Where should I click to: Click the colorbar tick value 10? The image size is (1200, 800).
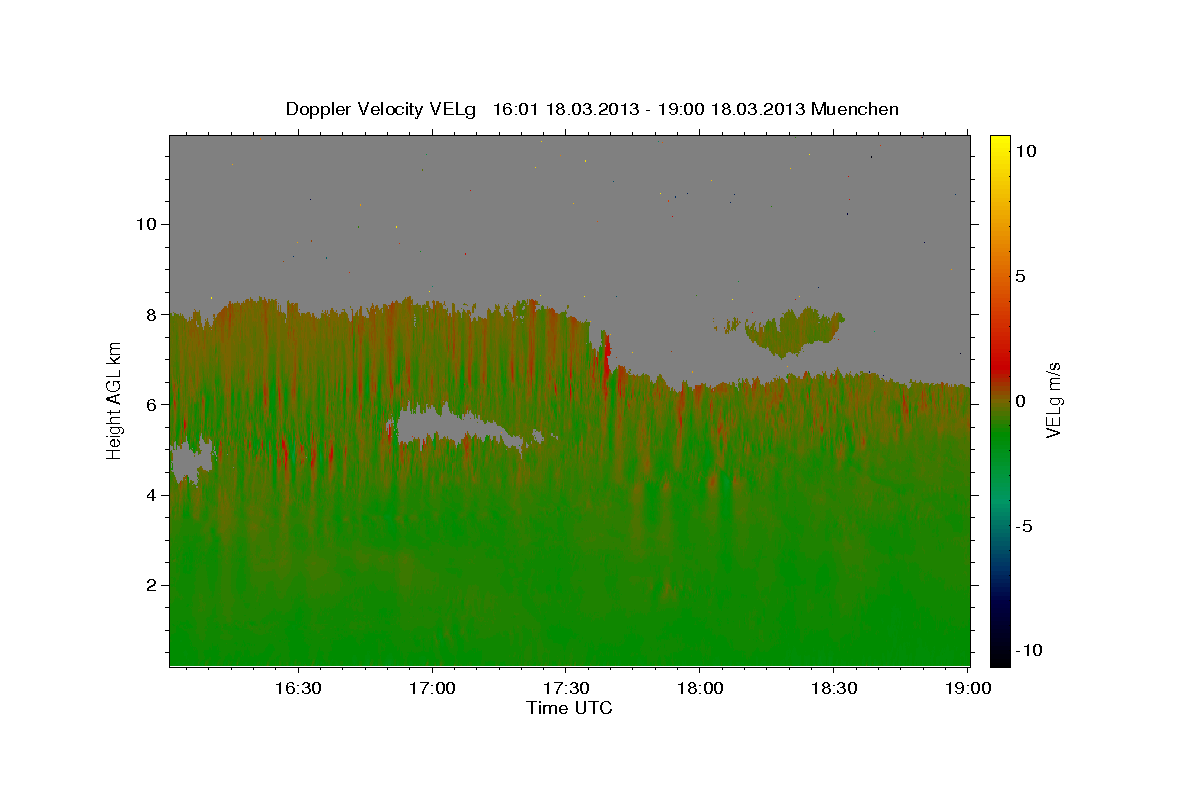click(x=1025, y=151)
